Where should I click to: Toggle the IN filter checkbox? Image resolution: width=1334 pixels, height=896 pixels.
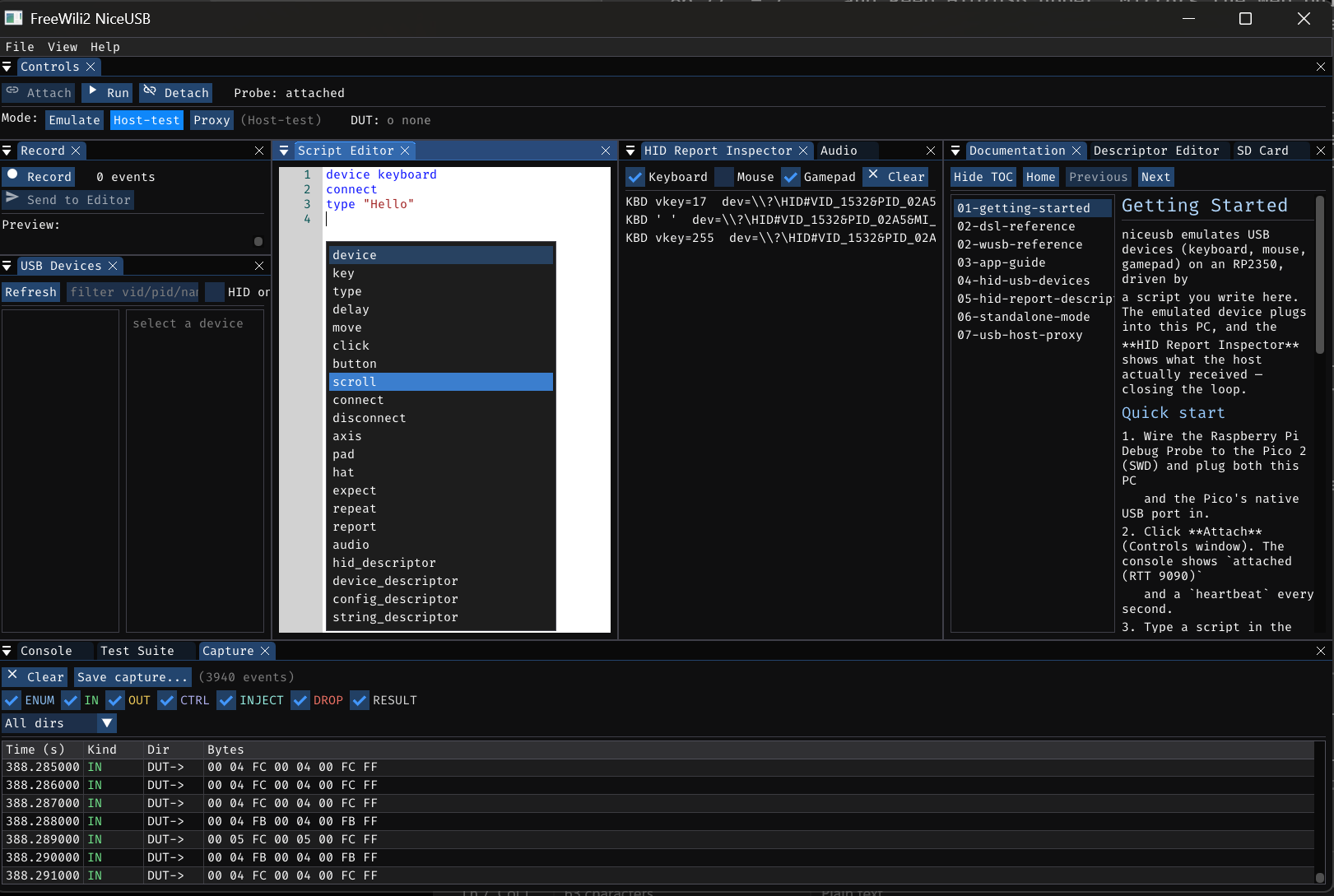pos(72,700)
